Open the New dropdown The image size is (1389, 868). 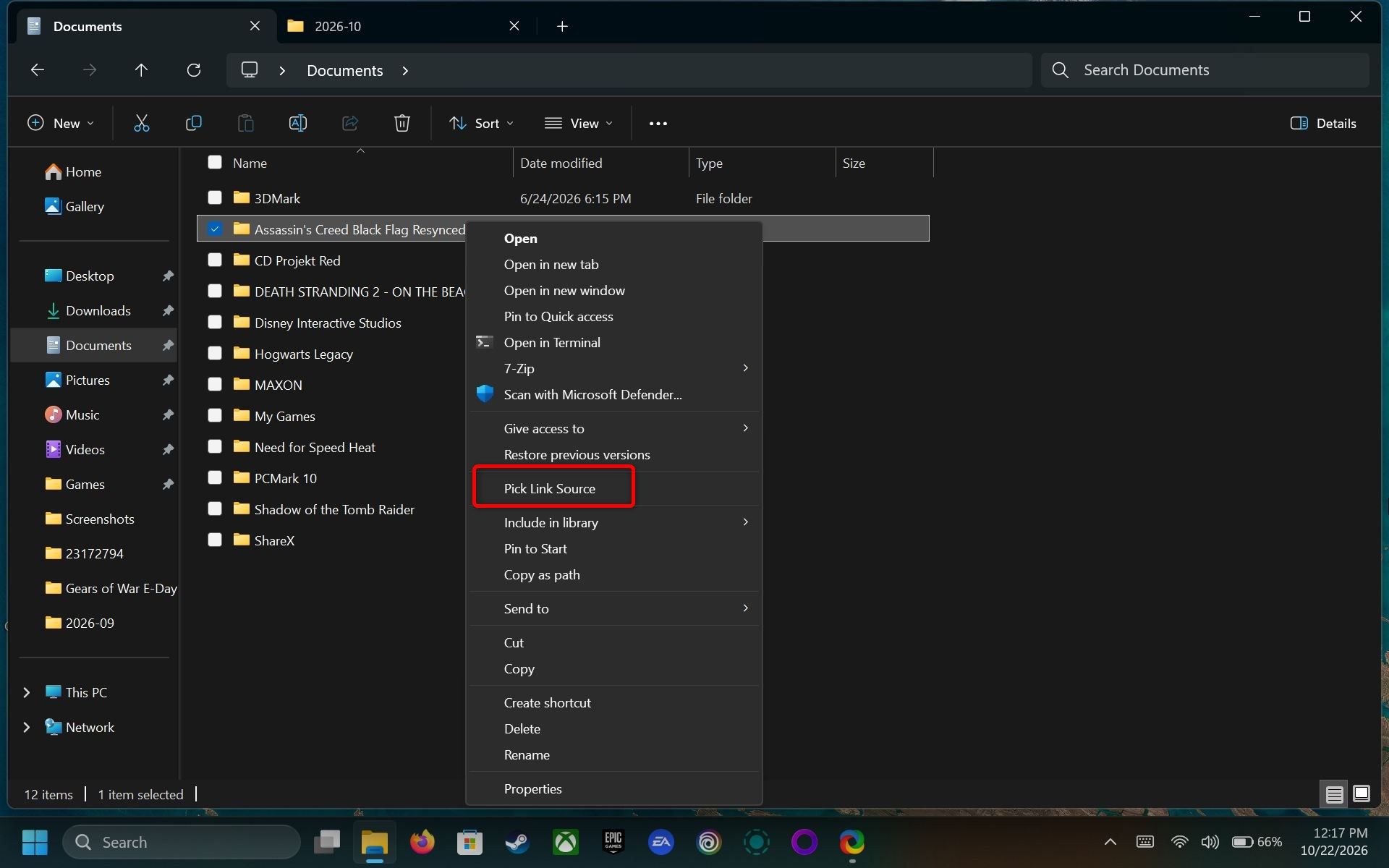tap(61, 124)
